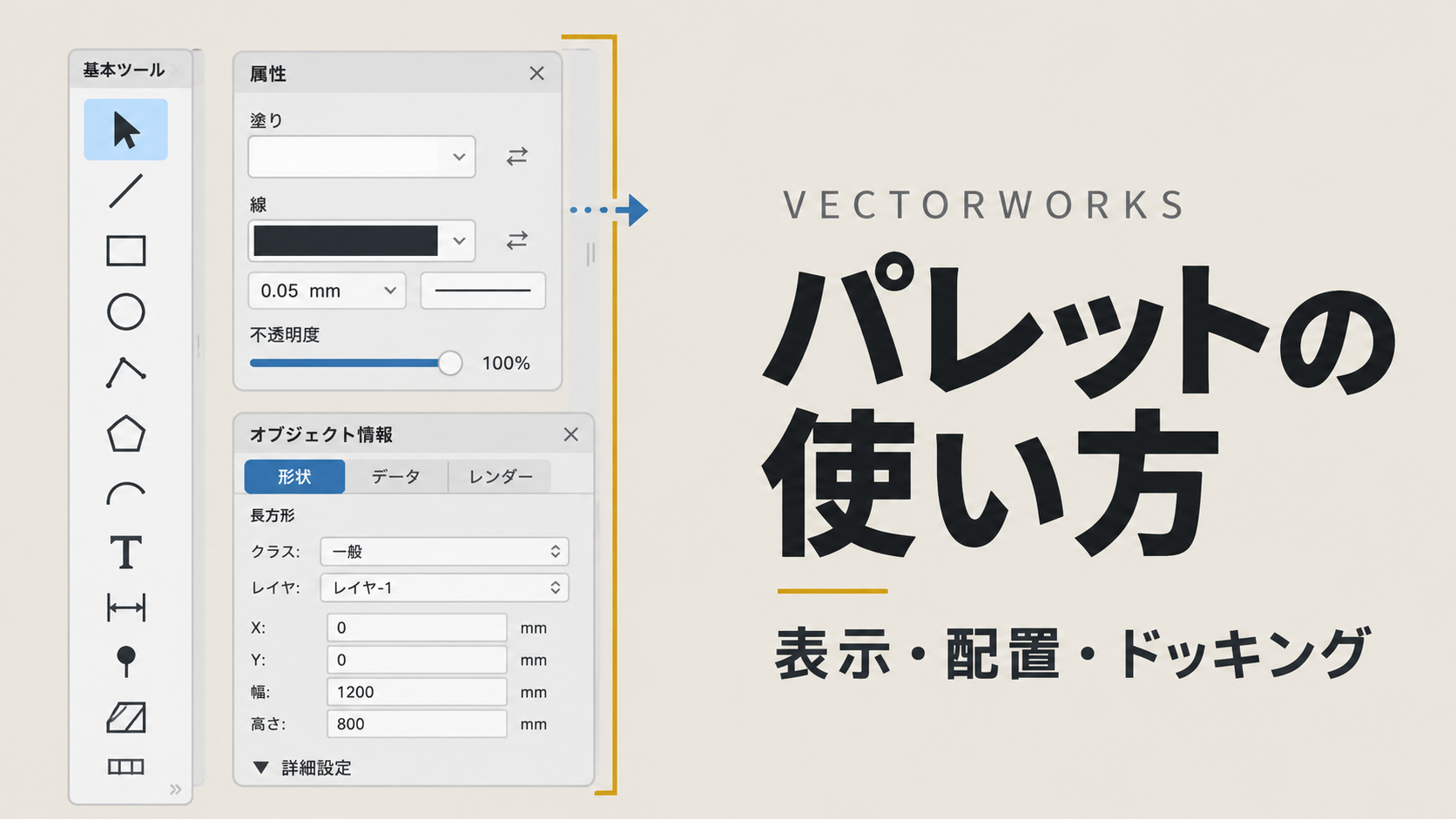Click the 不透明度 opacity slider handle
Screen dimensions: 1456x819
pyautogui.click(x=449, y=363)
